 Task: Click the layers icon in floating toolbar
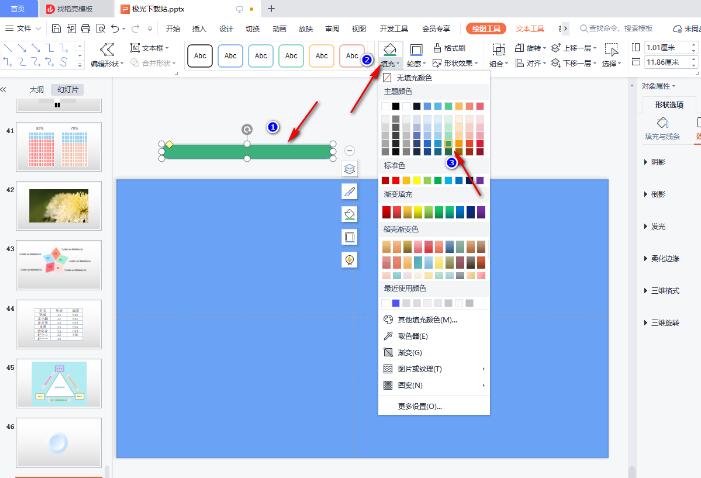click(x=350, y=169)
